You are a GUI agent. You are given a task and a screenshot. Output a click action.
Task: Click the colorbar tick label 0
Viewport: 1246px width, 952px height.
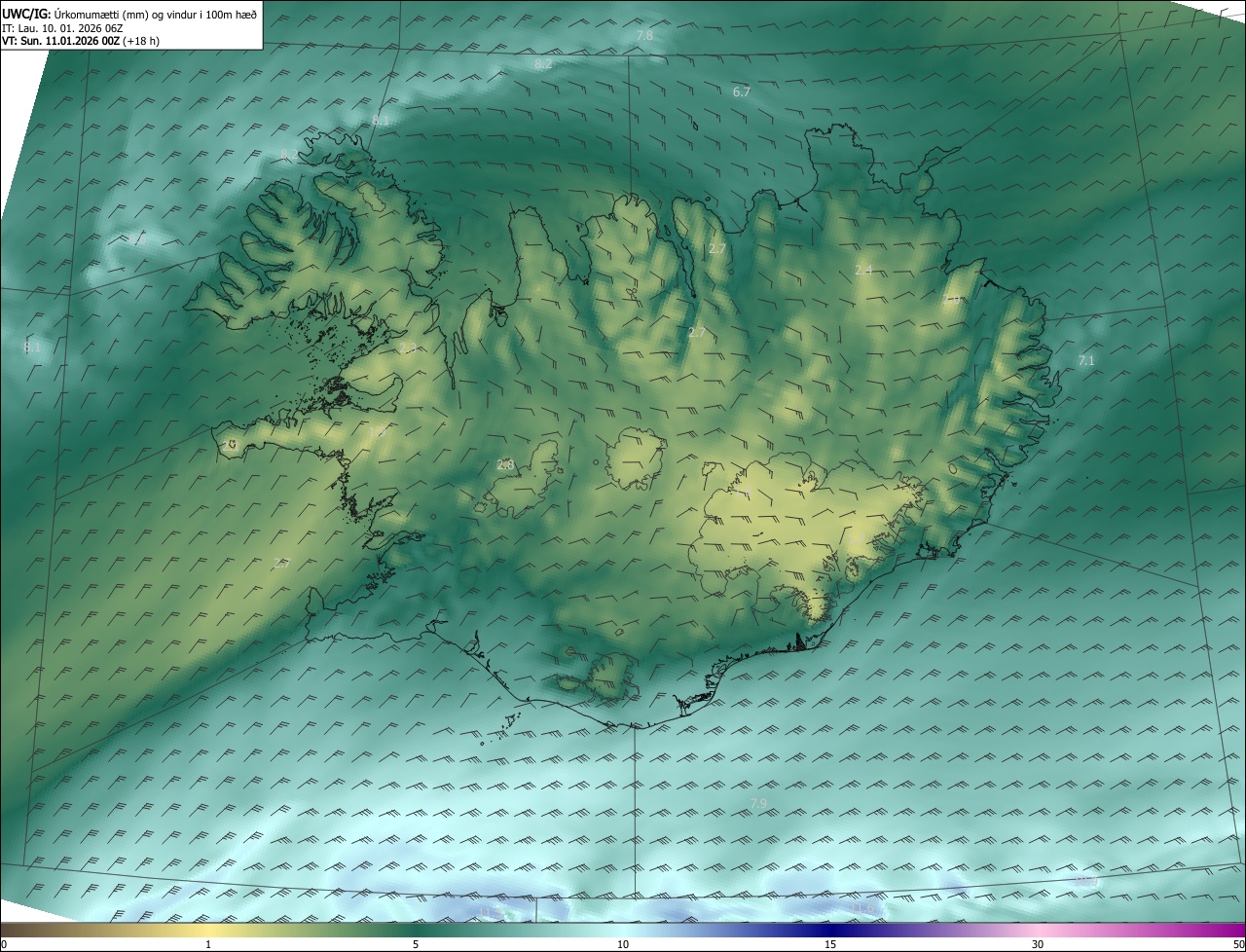[4, 944]
